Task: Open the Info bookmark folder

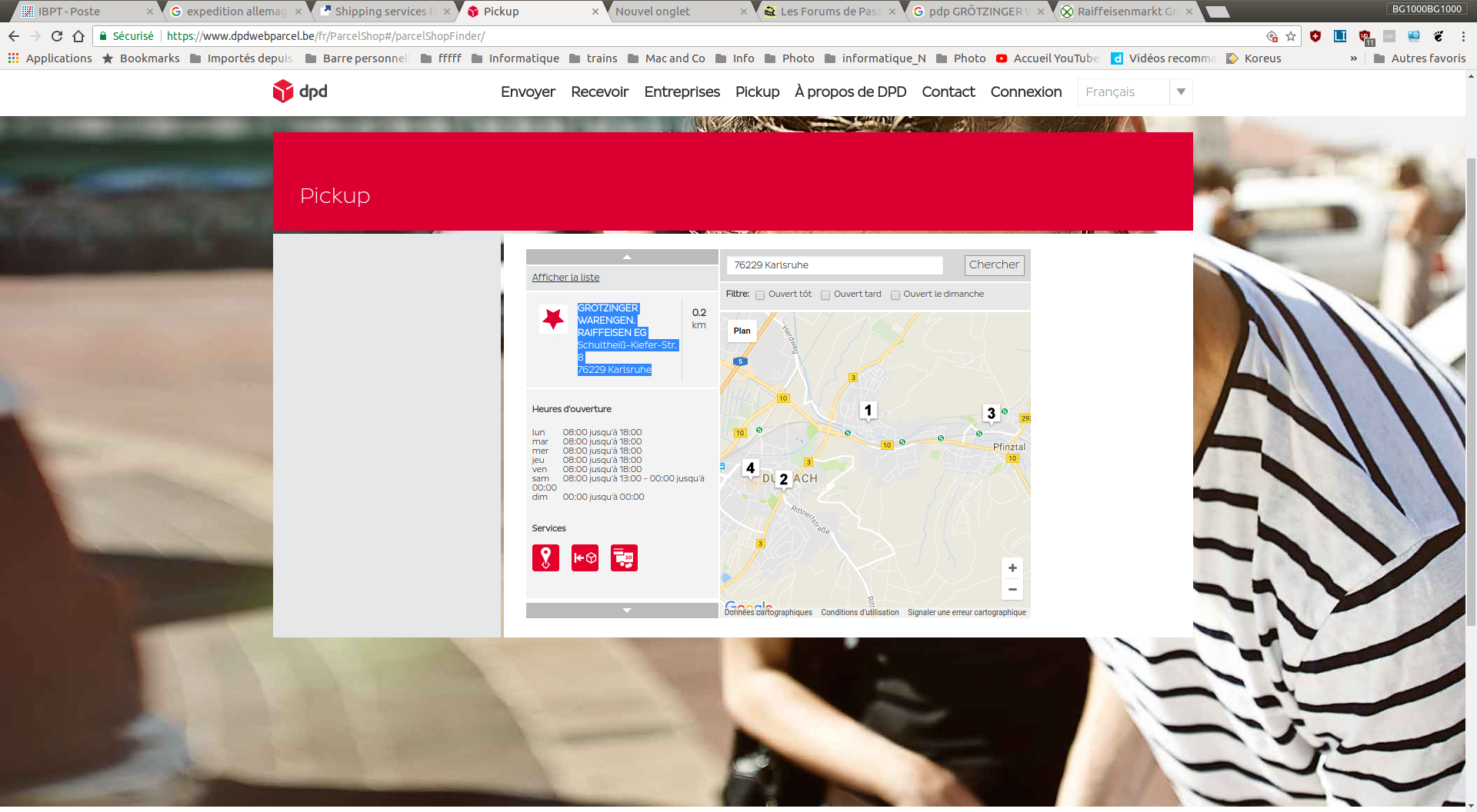Action: (735, 58)
